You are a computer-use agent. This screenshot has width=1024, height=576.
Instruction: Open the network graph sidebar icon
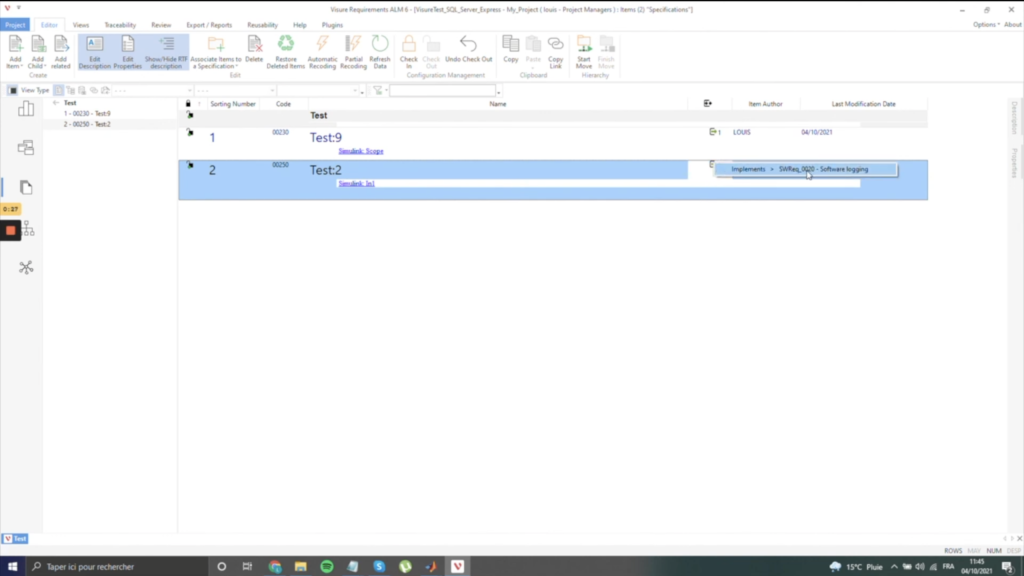point(26,267)
